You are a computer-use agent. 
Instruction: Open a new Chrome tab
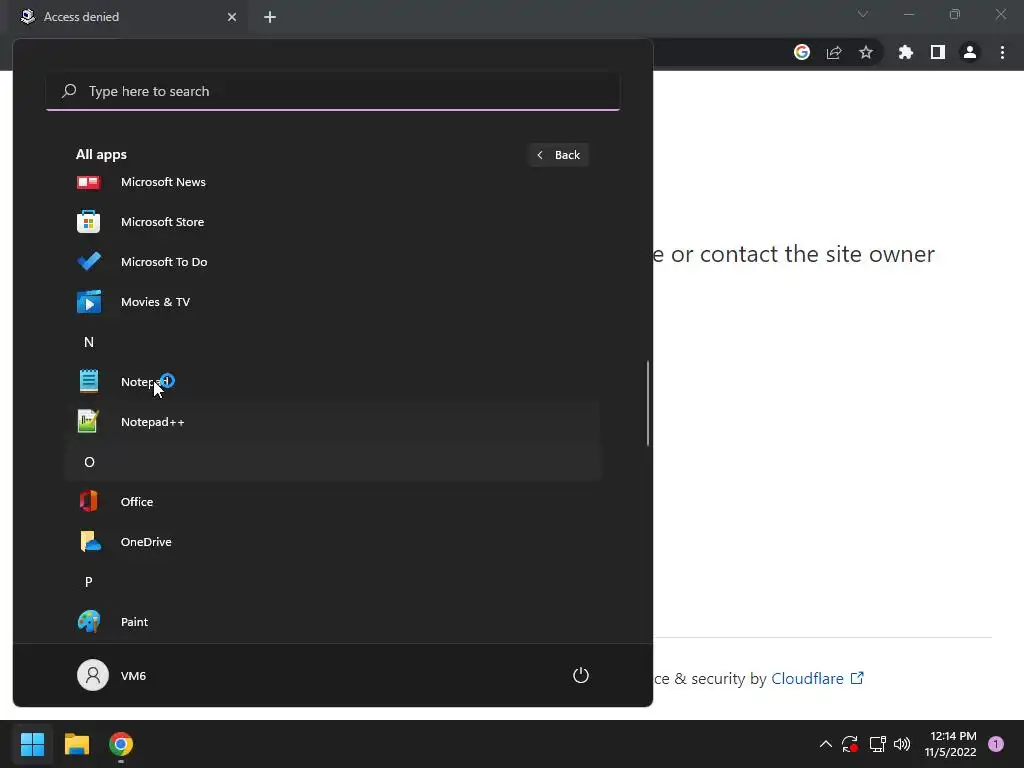pyautogui.click(x=270, y=17)
